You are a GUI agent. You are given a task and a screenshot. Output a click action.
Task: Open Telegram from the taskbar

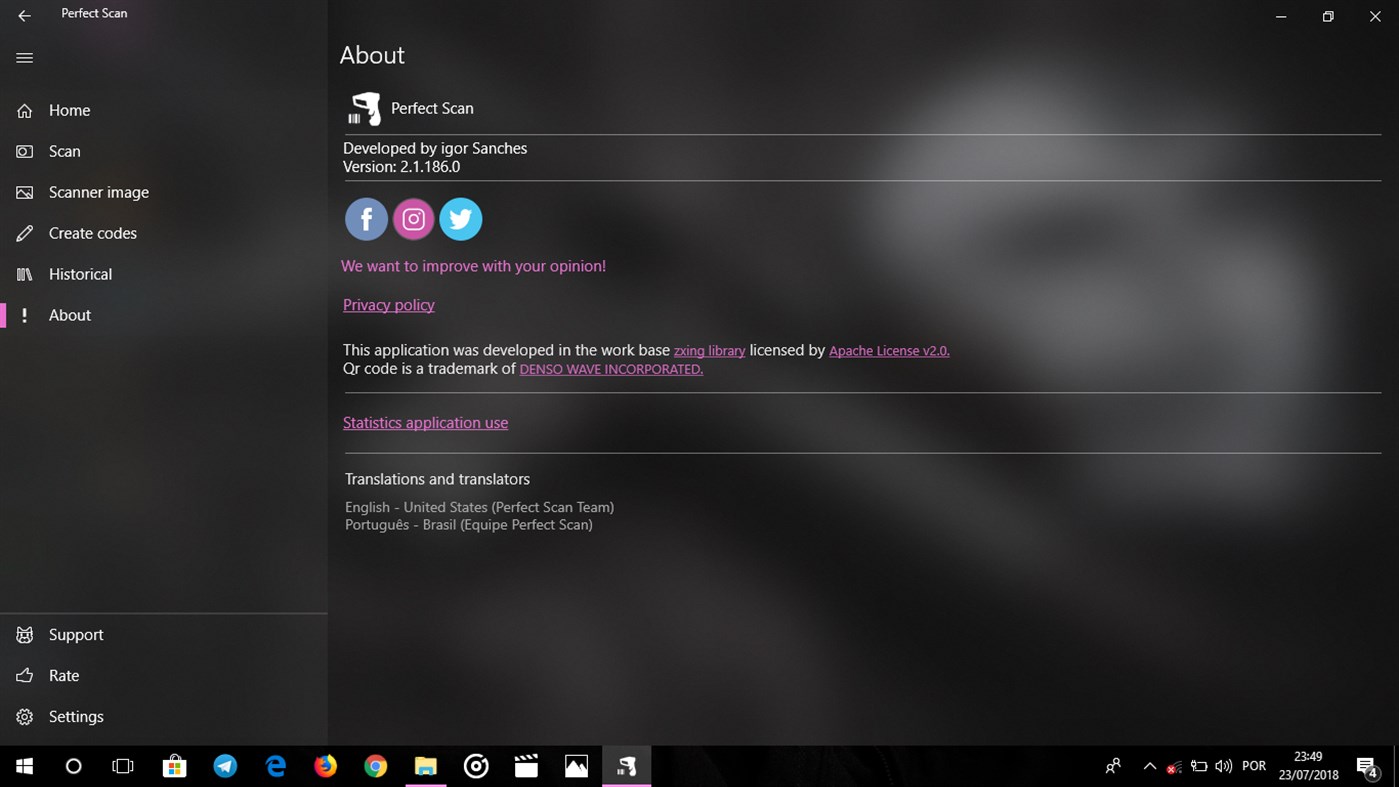225,766
